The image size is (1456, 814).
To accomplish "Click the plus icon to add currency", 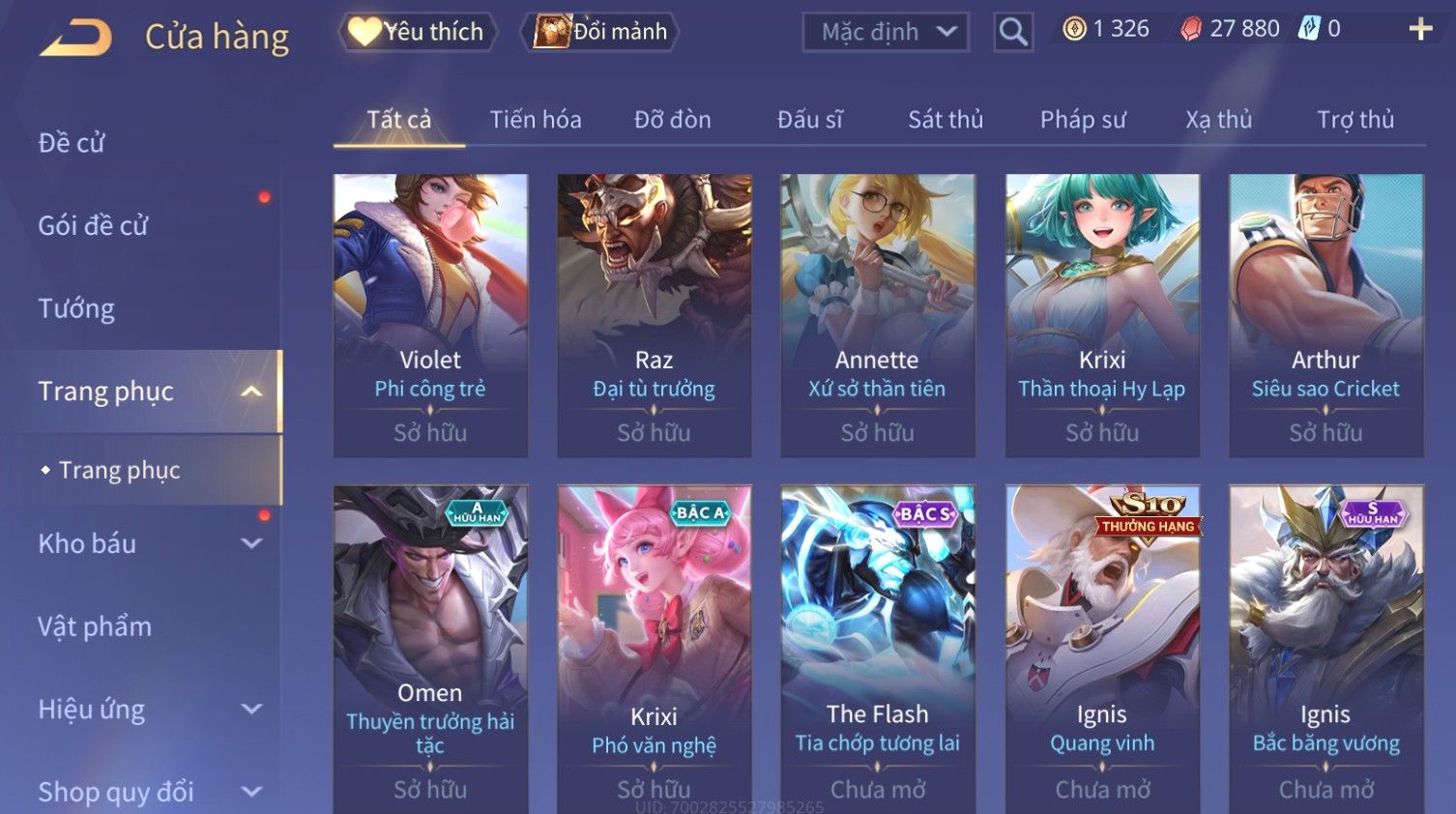I will point(1420,29).
